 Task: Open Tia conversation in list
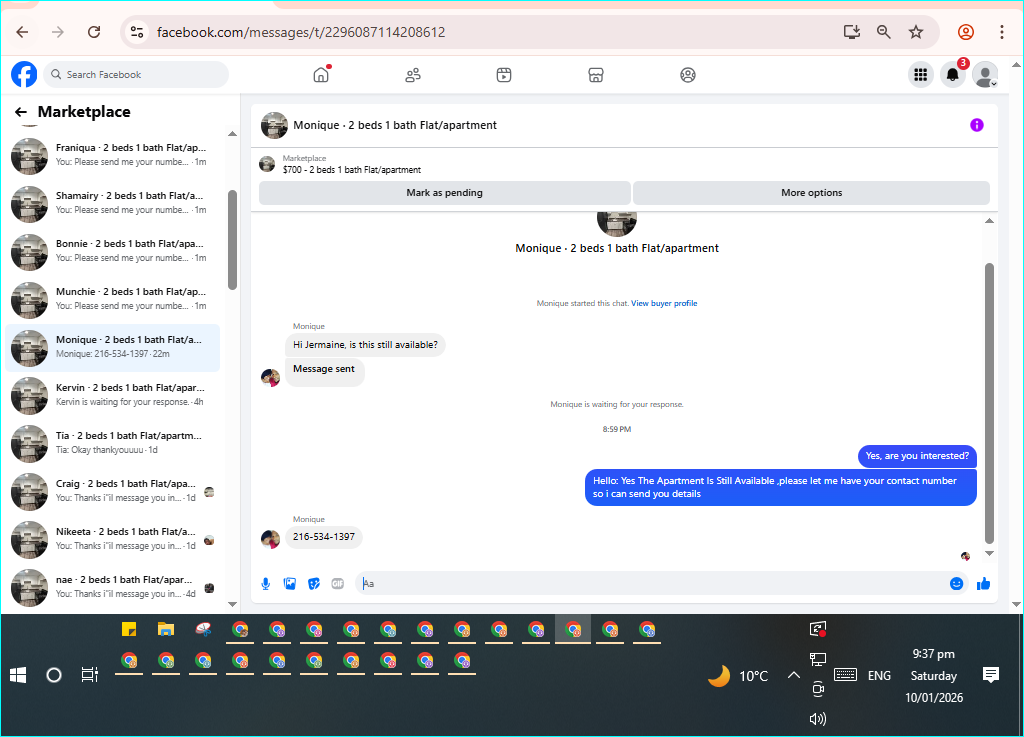[112, 443]
